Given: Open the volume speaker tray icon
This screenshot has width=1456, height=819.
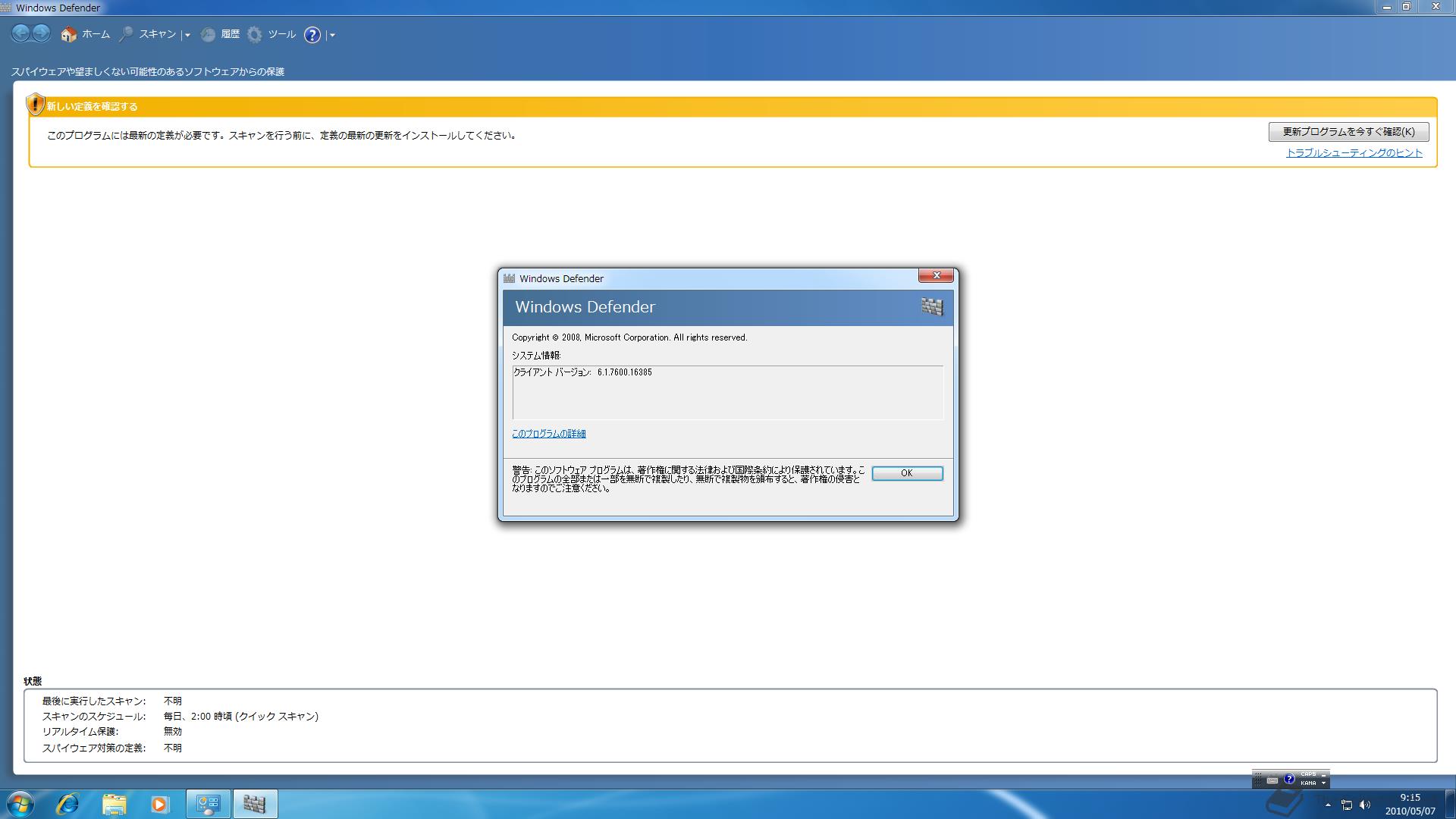Looking at the screenshot, I should (1365, 805).
